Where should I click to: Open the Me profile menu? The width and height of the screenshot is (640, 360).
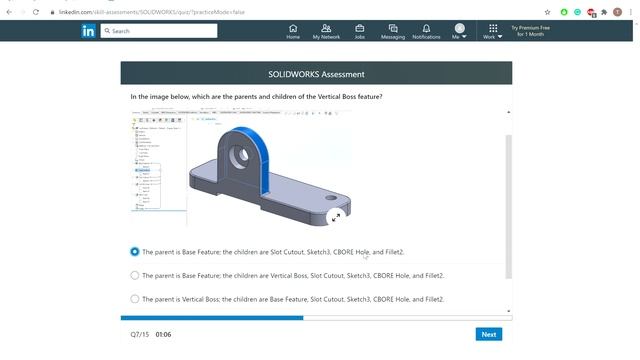[460, 31]
